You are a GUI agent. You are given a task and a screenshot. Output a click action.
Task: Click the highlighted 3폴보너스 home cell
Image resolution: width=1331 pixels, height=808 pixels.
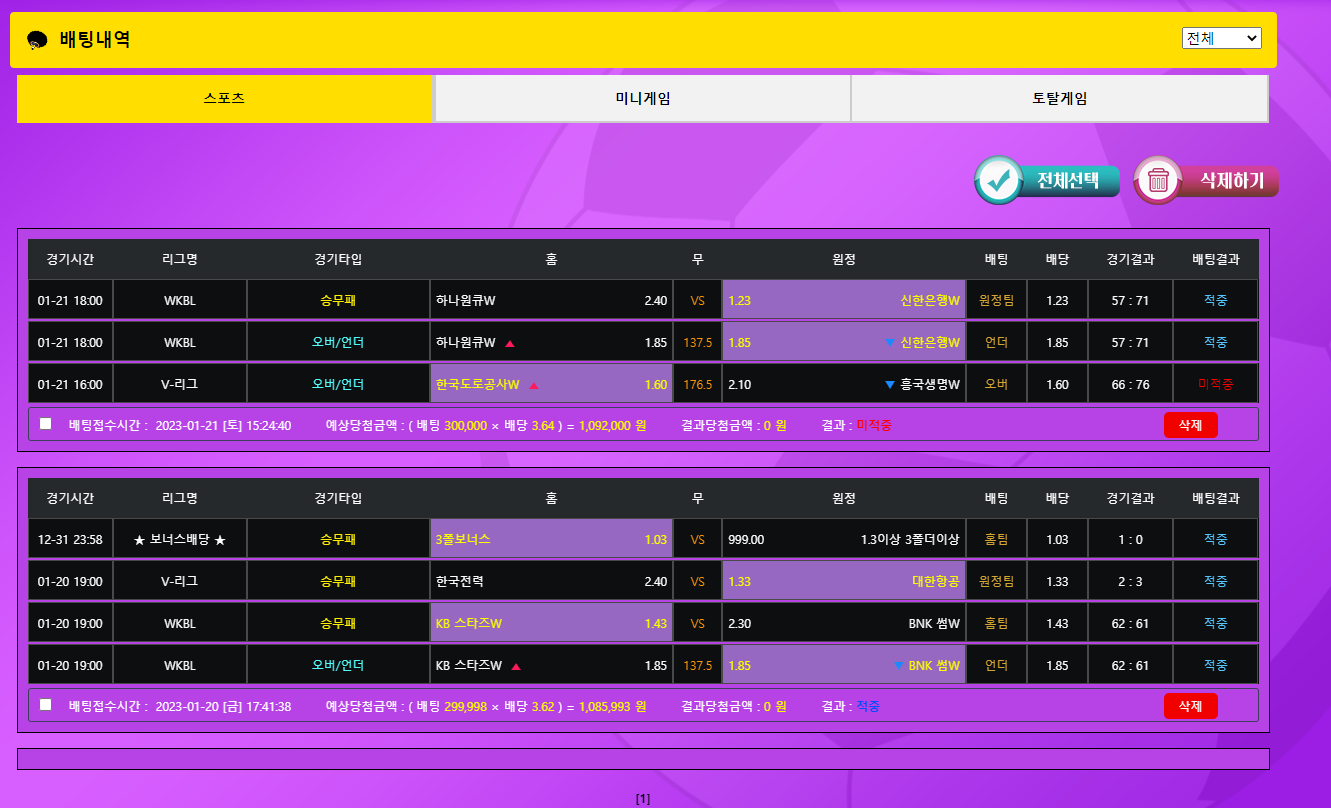click(550, 539)
